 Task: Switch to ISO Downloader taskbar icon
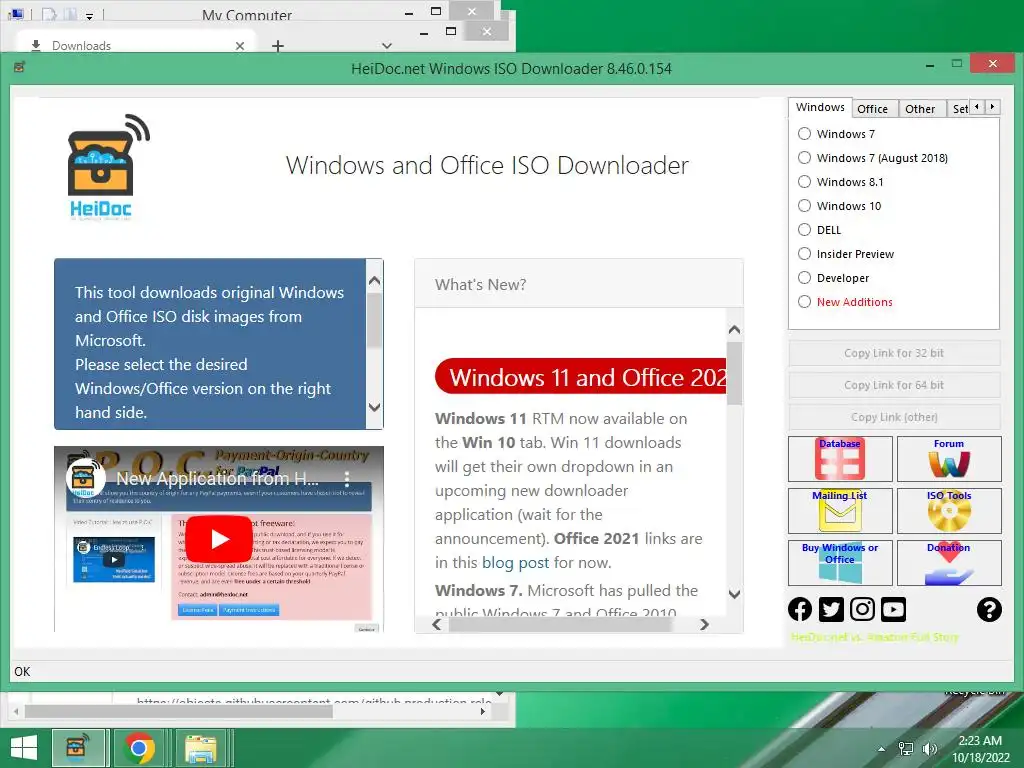pos(78,748)
